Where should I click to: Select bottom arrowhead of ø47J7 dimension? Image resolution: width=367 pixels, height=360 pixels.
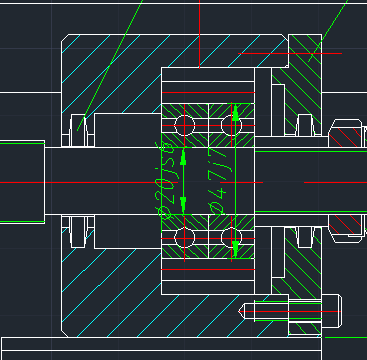tap(235, 249)
